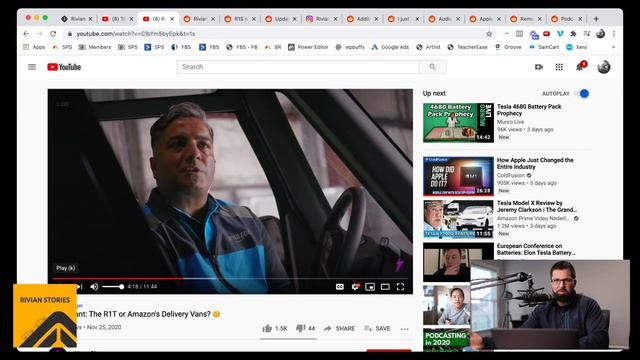Open the Podcasting in 2020 thumbnail
This screenshot has width=640, height=360.
click(447, 340)
